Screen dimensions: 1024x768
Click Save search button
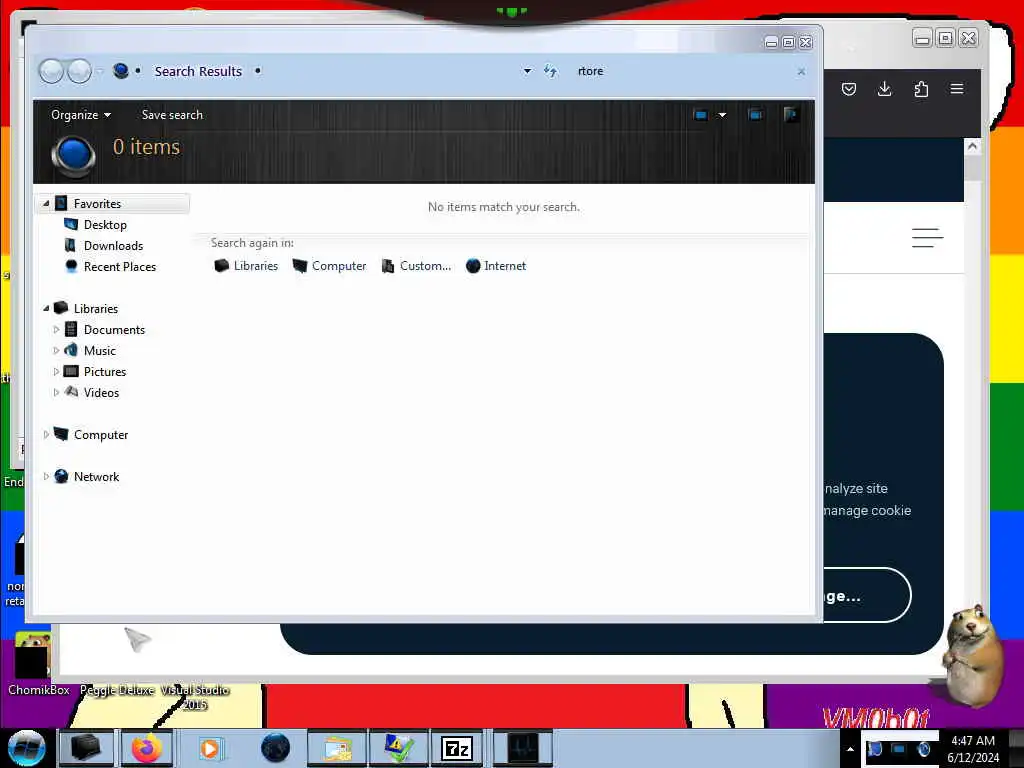(x=172, y=115)
